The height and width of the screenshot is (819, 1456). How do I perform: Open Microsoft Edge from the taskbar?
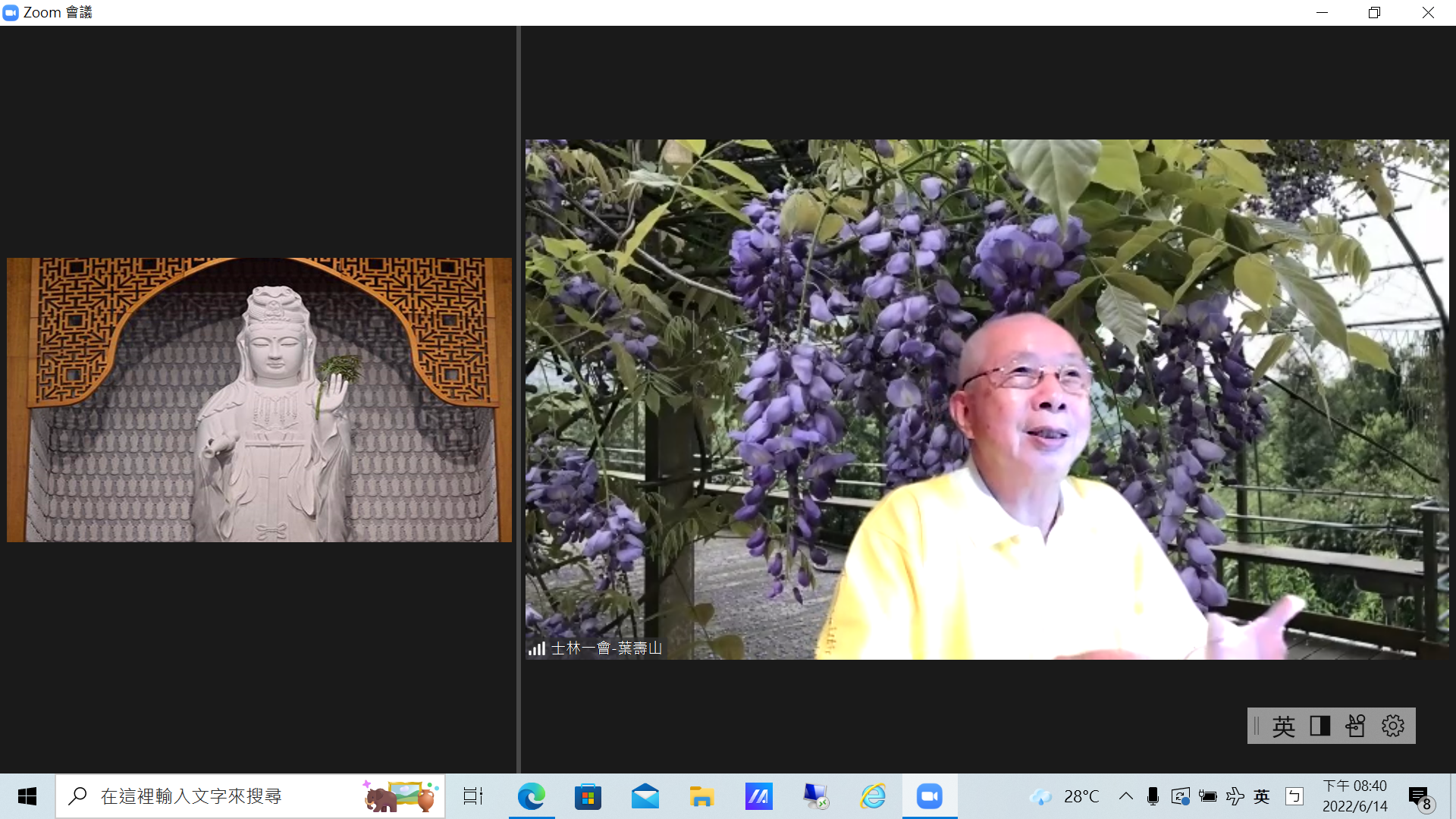(x=531, y=796)
